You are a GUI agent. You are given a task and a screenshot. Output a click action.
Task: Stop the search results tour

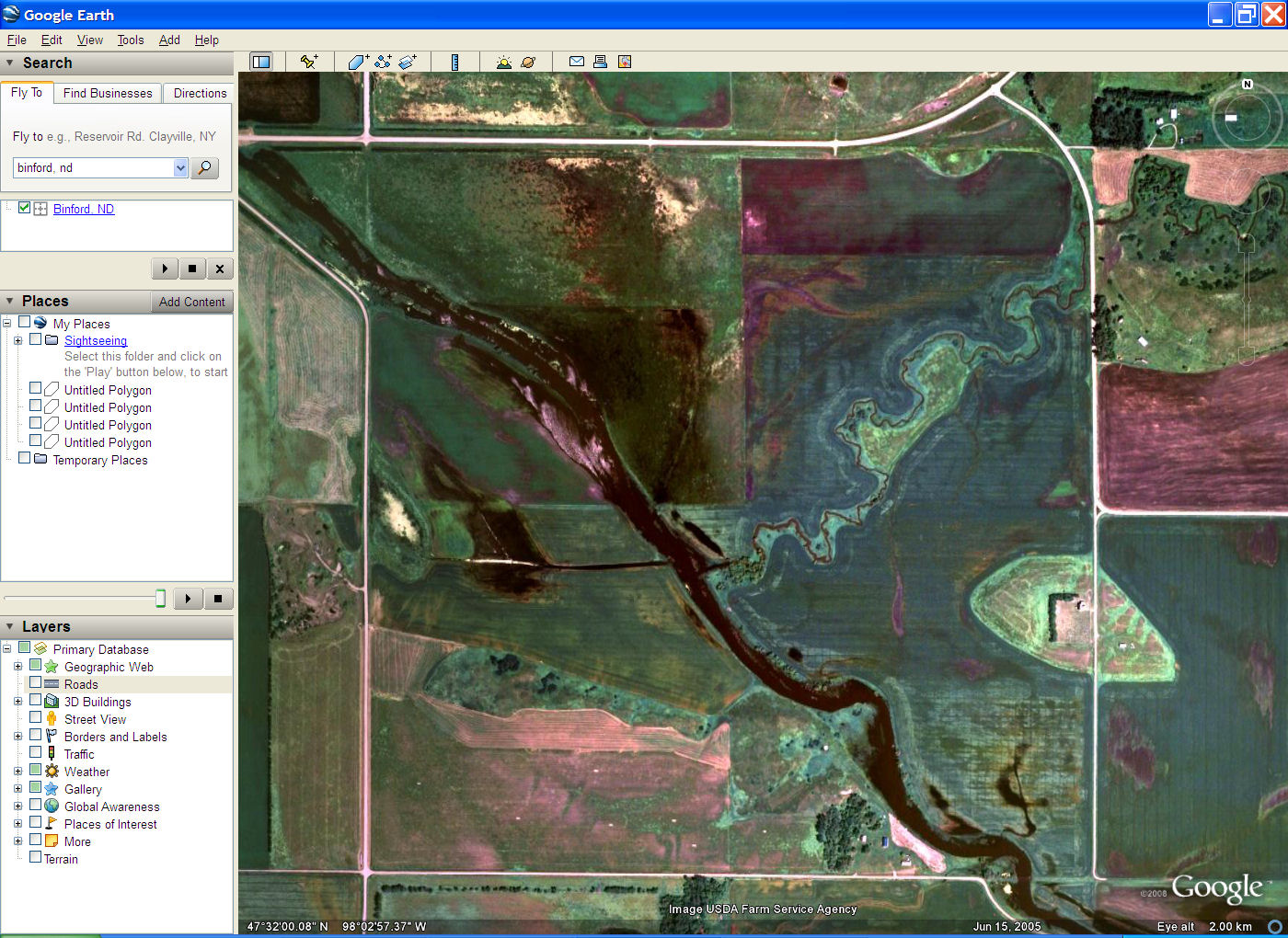point(192,269)
